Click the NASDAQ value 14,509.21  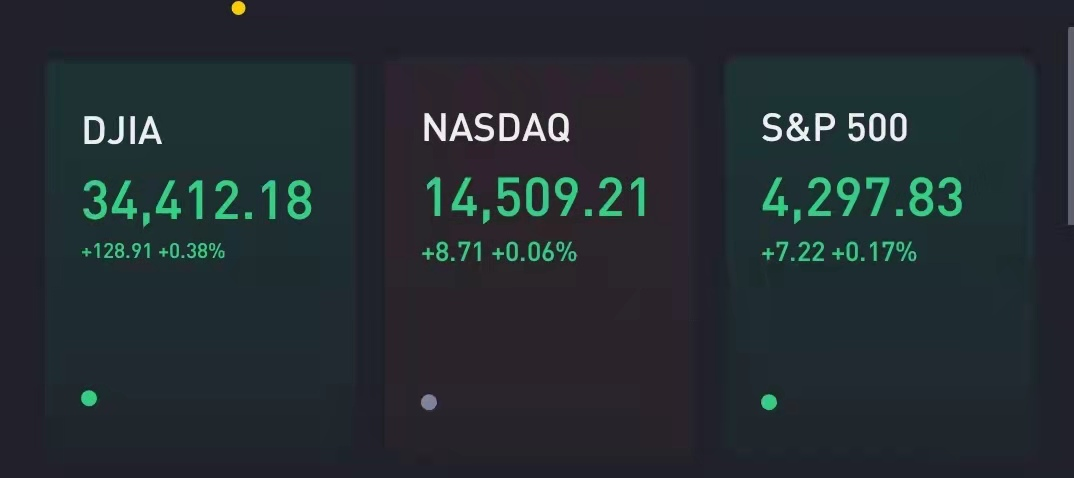click(x=536, y=199)
